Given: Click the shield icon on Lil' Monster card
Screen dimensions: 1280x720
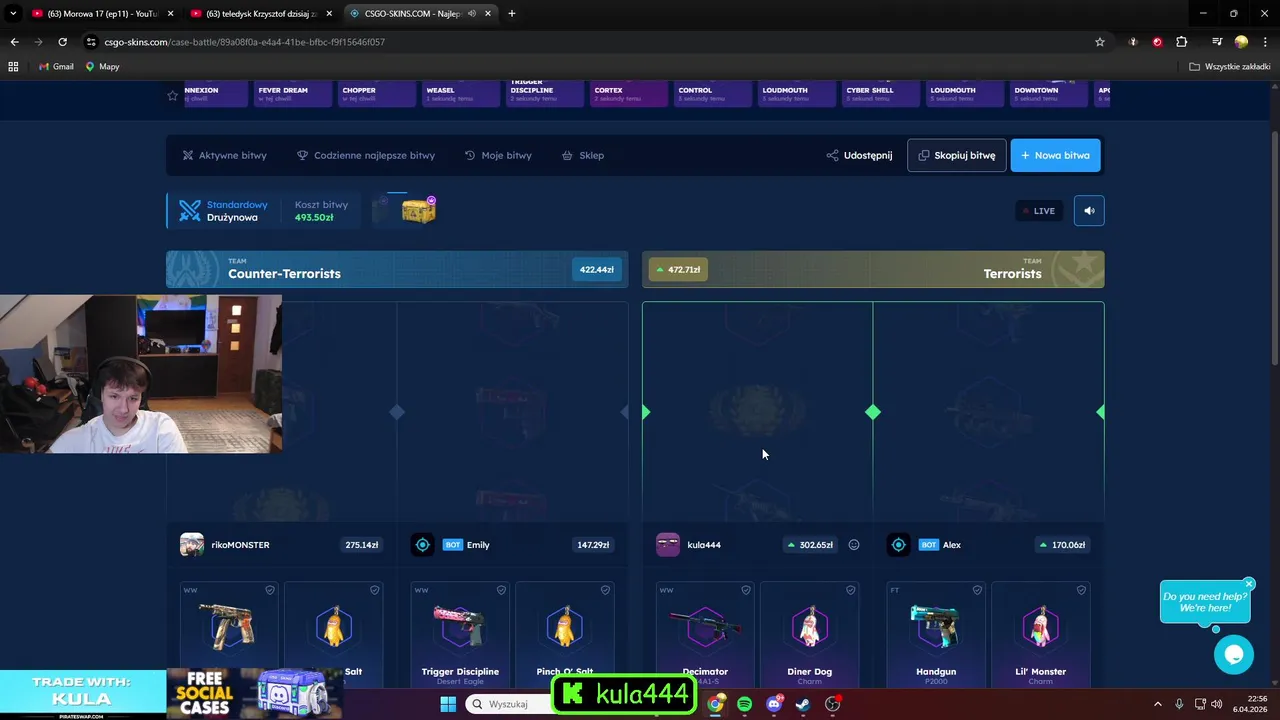Looking at the screenshot, I should point(1081,590).
